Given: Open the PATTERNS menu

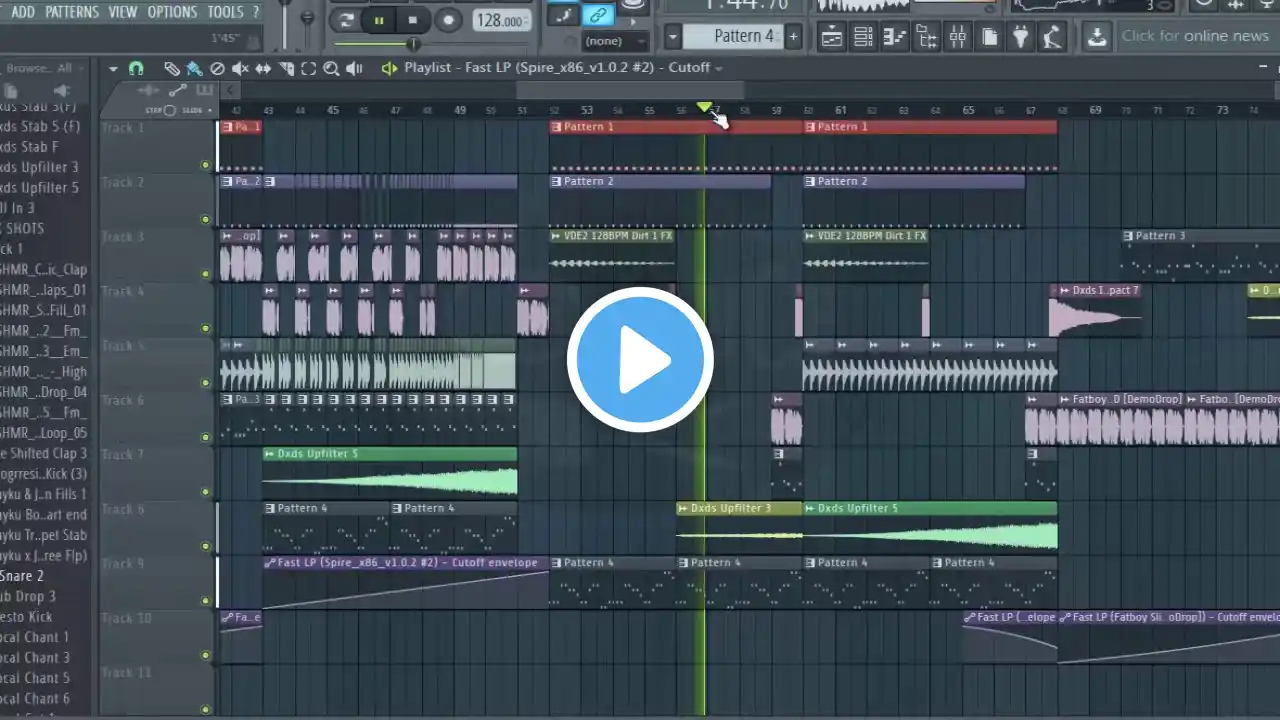Looking at the screenshot, I should pos(71,12).
